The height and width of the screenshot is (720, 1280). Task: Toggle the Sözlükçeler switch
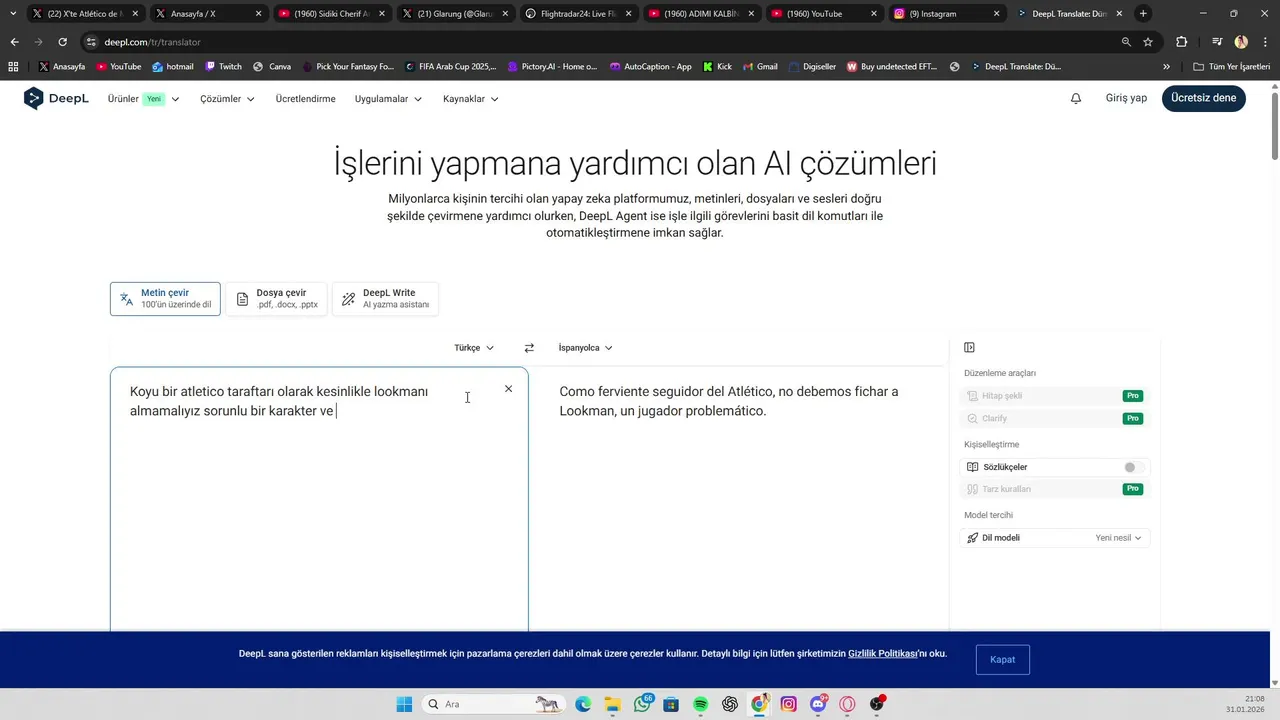(x=1133, y=467)
